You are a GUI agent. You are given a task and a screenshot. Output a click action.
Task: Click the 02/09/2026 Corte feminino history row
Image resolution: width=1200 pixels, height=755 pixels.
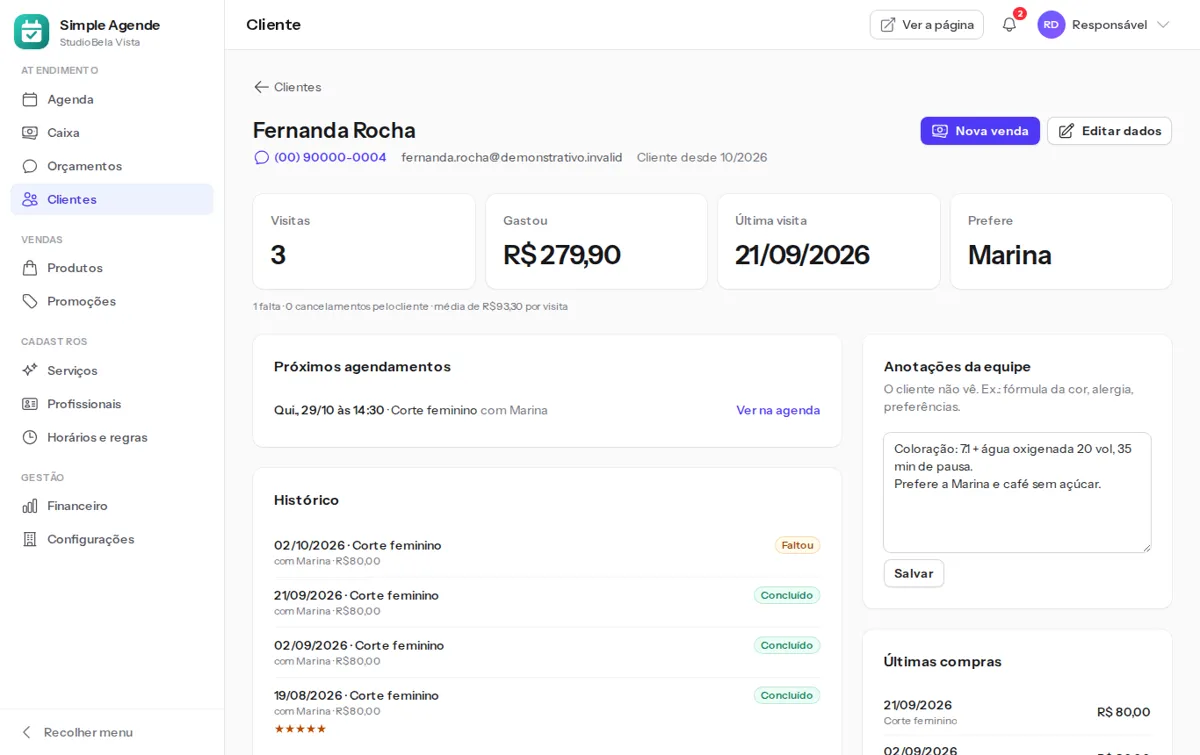coord(547,652)
